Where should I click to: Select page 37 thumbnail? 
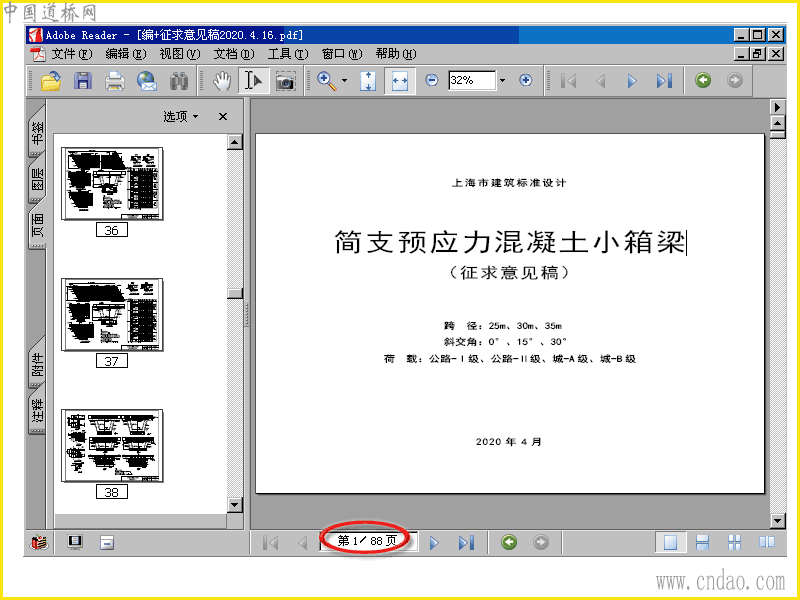[x=112, y=315]
